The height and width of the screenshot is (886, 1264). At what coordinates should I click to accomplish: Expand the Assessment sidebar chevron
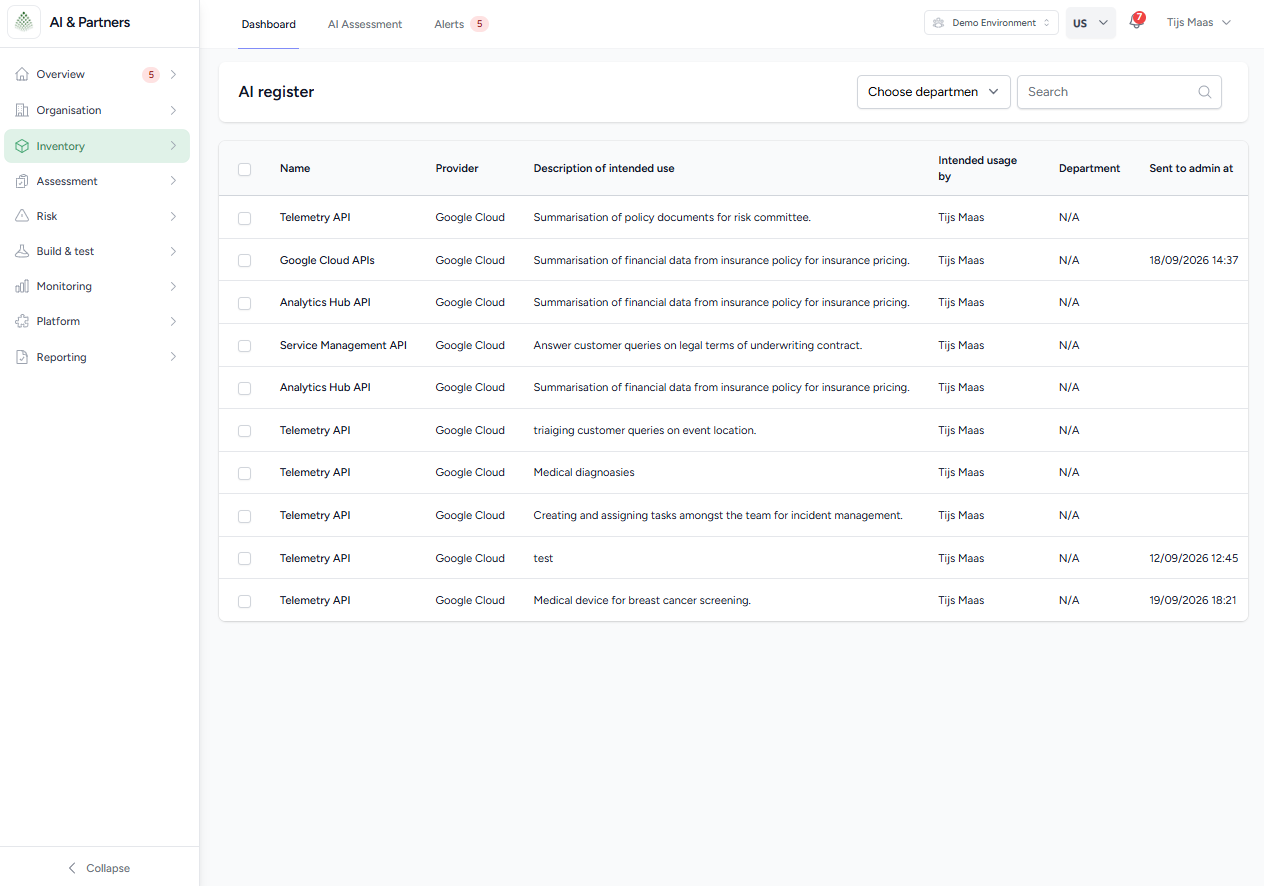(x=173, y=181)
